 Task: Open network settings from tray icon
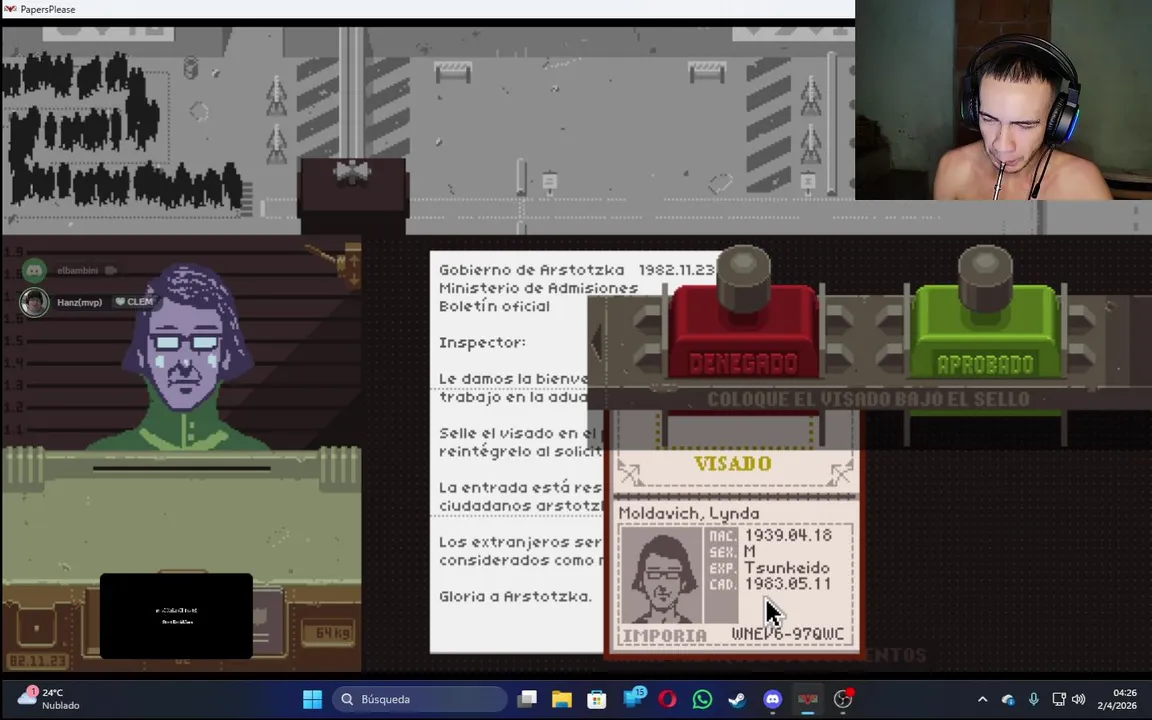tap(1058, 699)
